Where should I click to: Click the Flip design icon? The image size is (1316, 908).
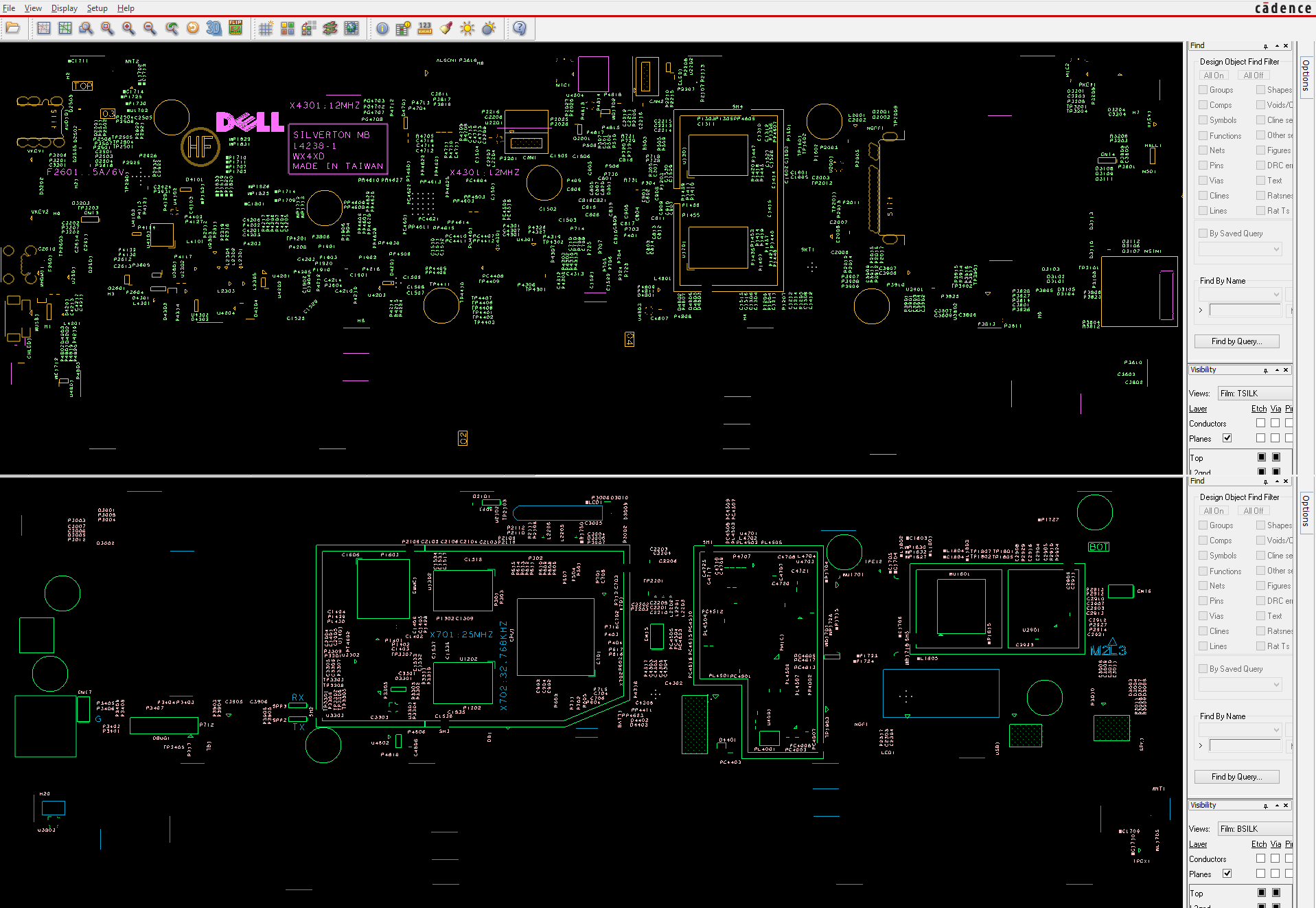point(235,28)
